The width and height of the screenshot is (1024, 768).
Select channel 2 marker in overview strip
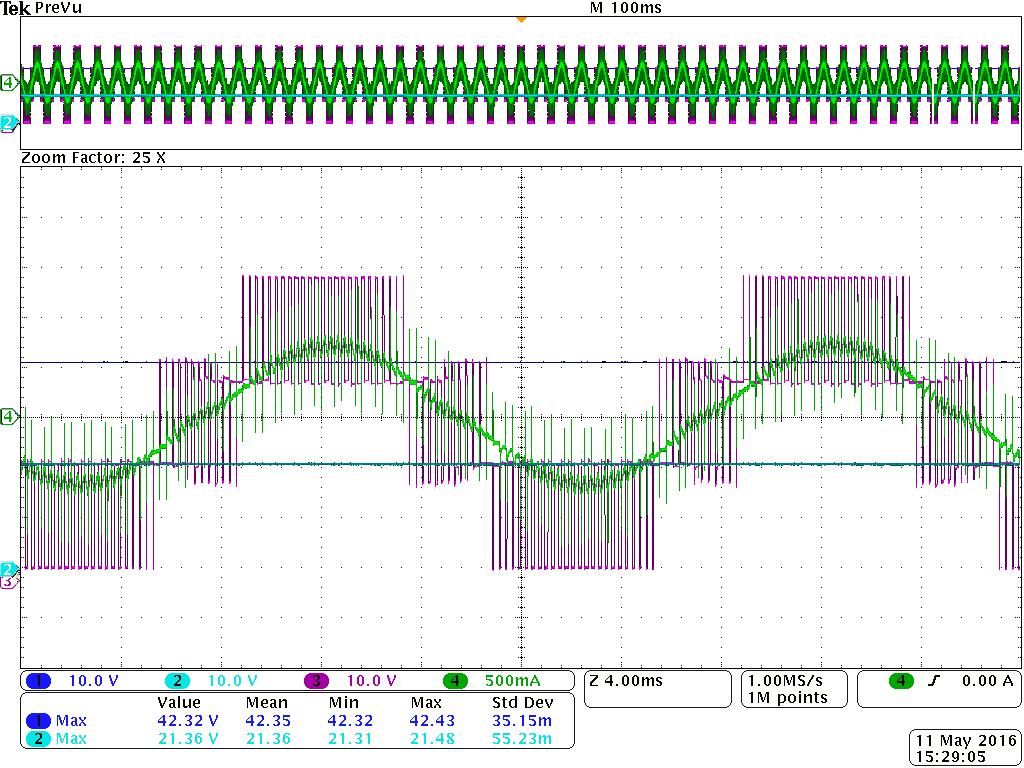click(8, 123)
